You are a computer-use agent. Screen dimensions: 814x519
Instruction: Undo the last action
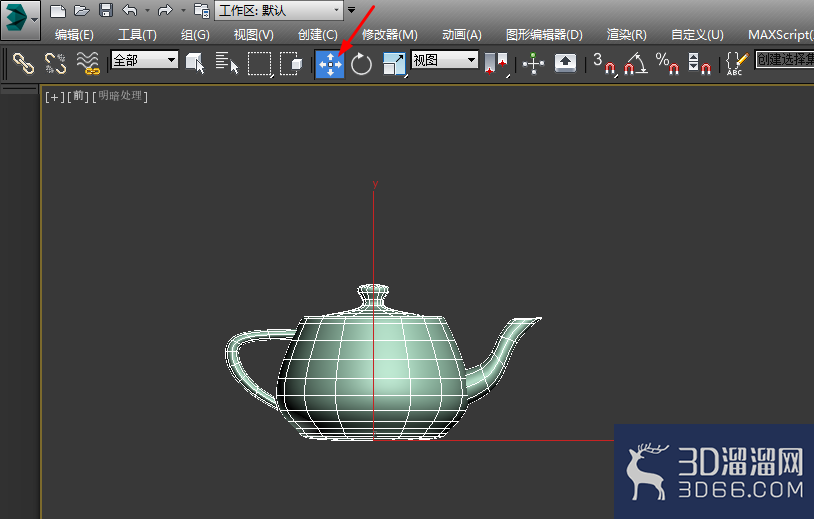tap(130, 10)
